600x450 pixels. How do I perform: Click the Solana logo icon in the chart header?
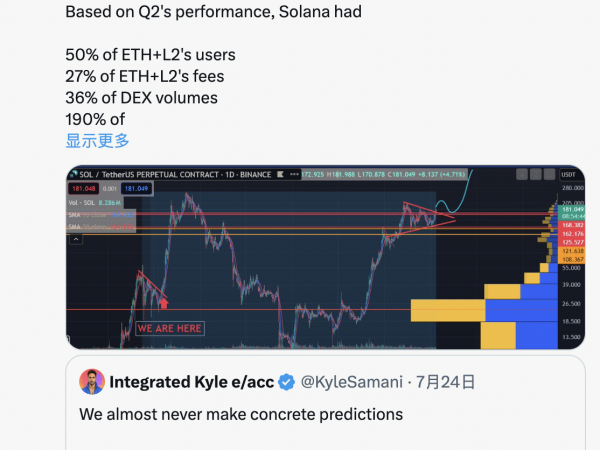74,174
